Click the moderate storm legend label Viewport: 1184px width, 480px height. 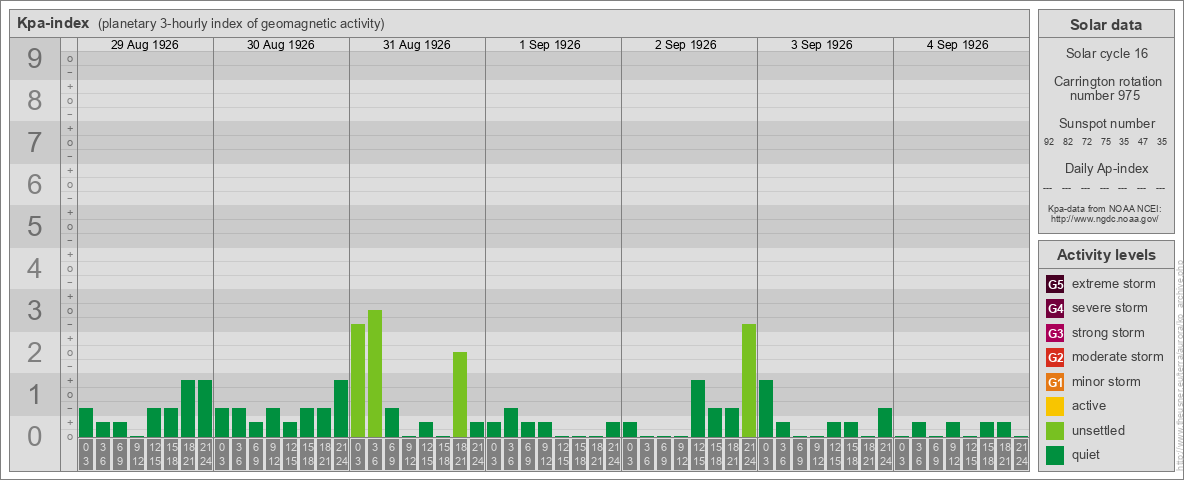pos(1118,356)
